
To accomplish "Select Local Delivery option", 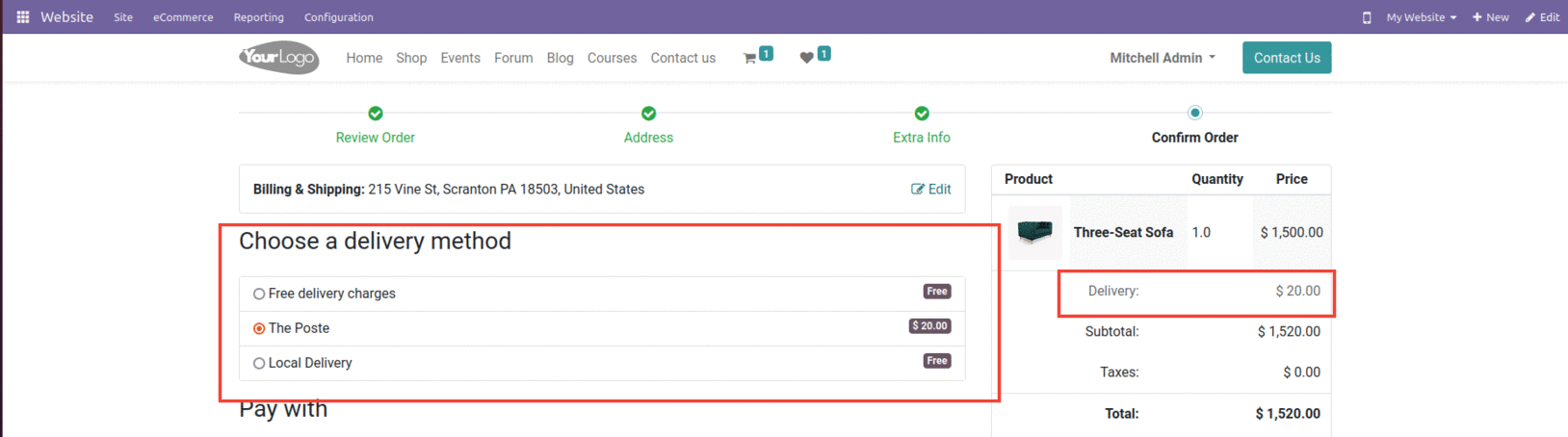I will [259, 363].
